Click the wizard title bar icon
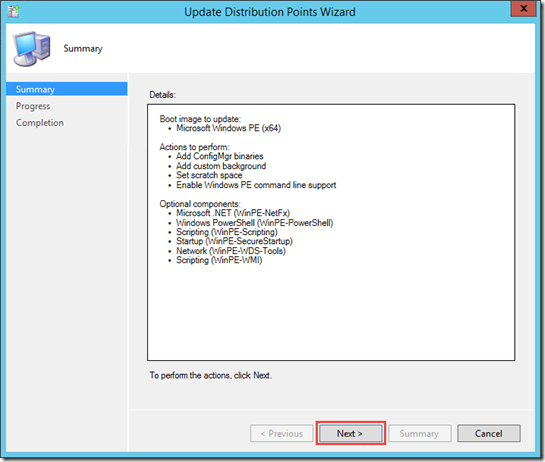The width and height of the screenshot is (545, 462). point(14,11)
